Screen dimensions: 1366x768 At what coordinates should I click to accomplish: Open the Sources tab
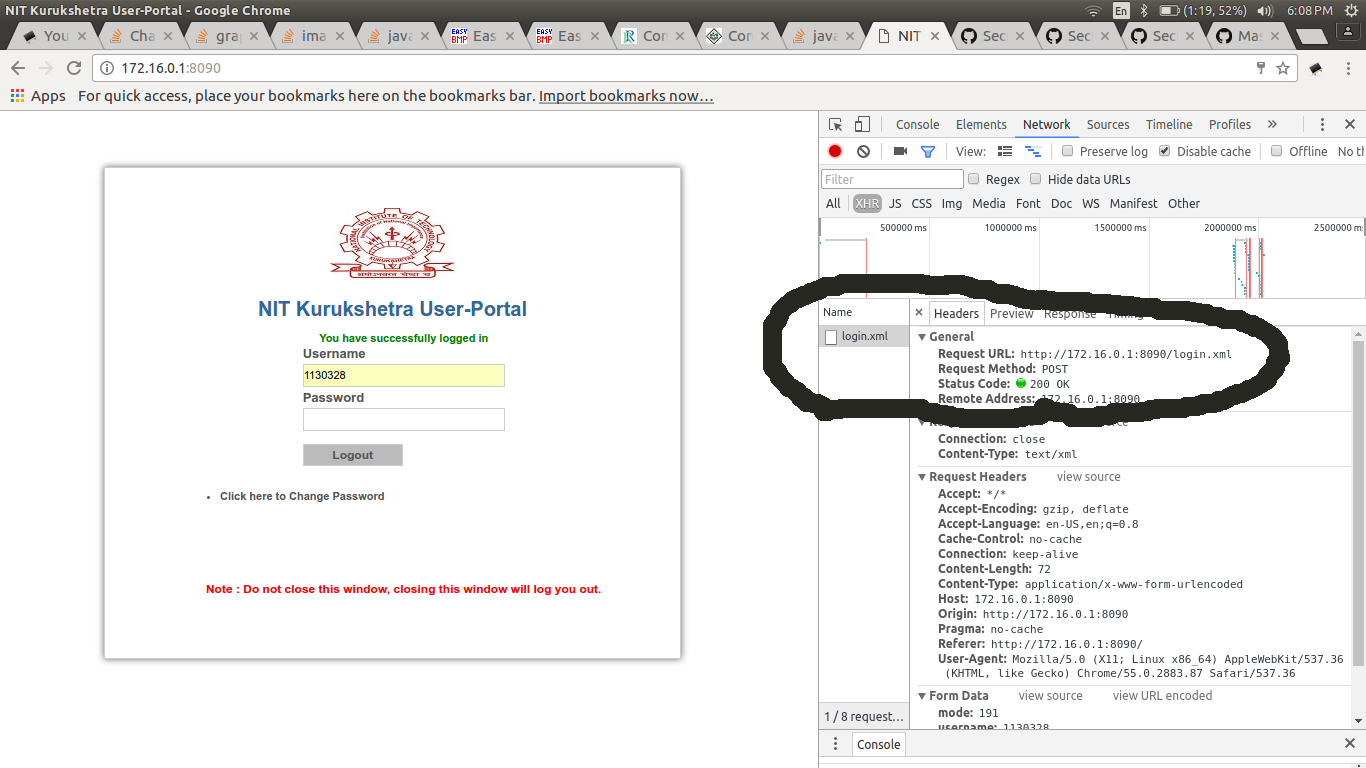tap(1108, 125)
